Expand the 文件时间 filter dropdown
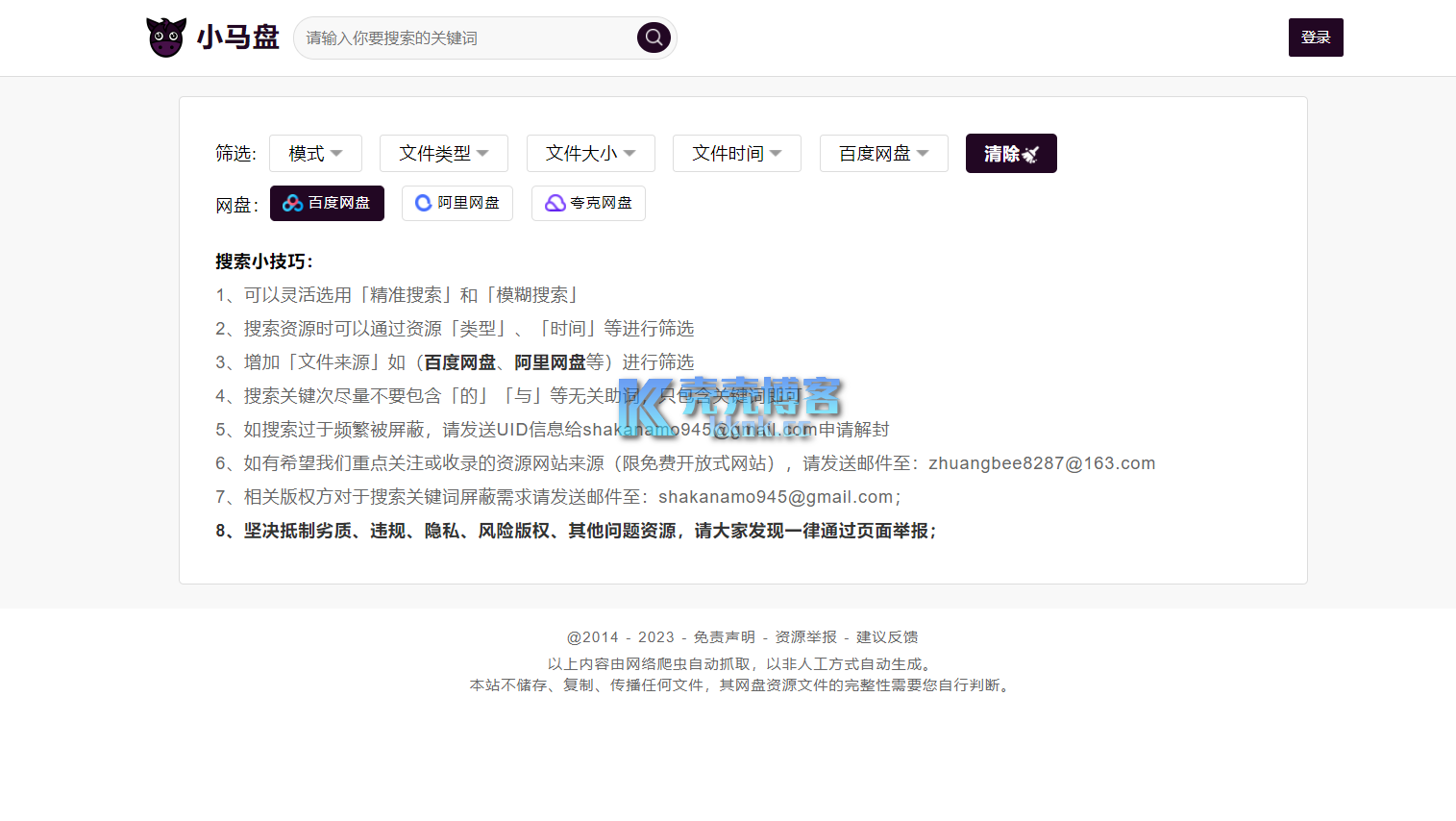The height and width of the screenshot is (821, 1456). (736, 154)
